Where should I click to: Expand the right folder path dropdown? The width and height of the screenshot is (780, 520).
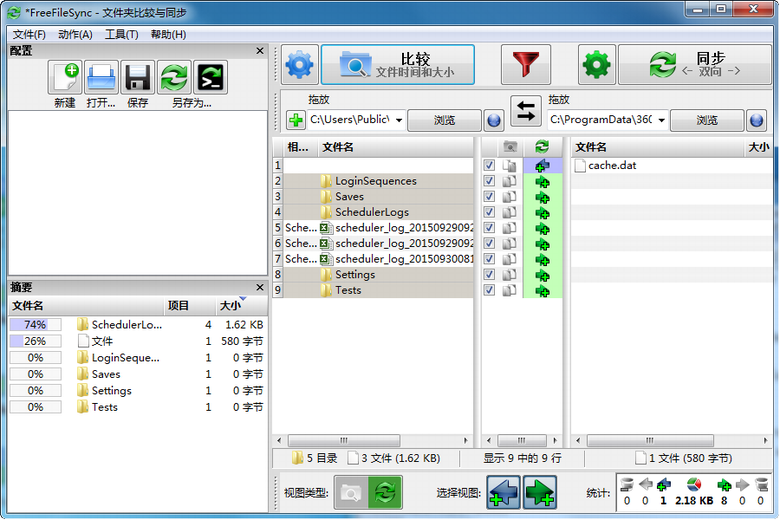661,120
